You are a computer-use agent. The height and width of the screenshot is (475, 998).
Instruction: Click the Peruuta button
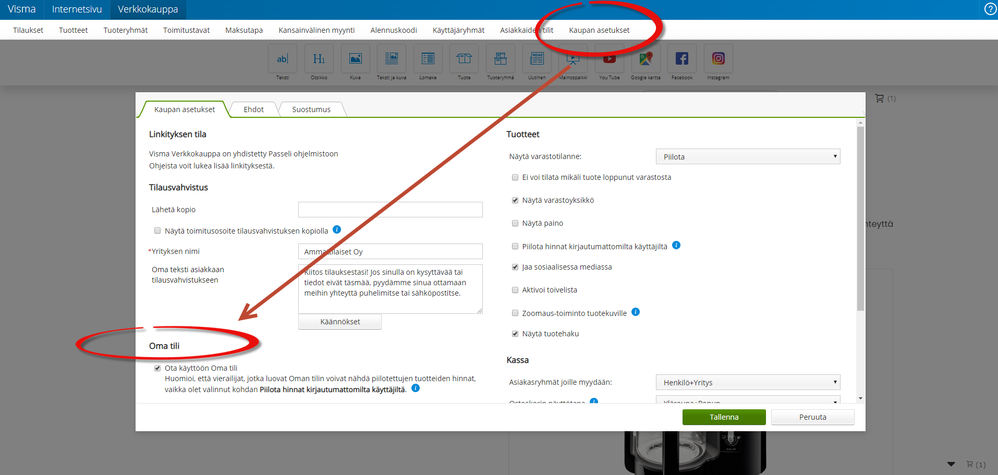click(x=812, y=418)
